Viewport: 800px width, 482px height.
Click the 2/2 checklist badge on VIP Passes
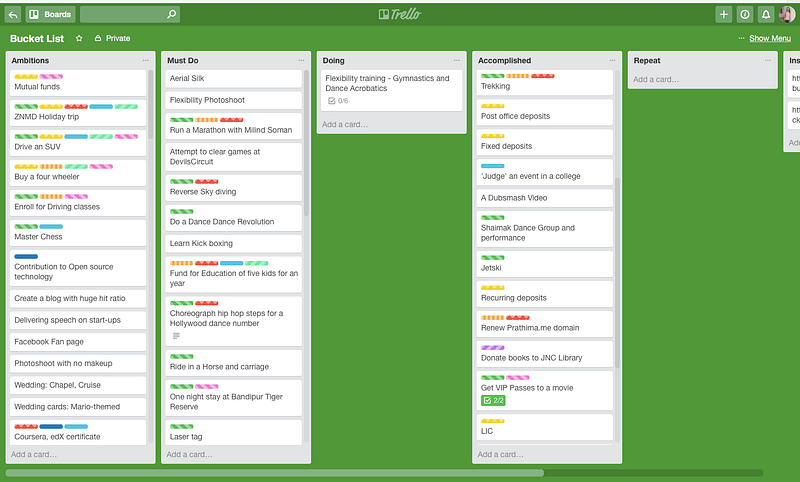coord(494,400)
